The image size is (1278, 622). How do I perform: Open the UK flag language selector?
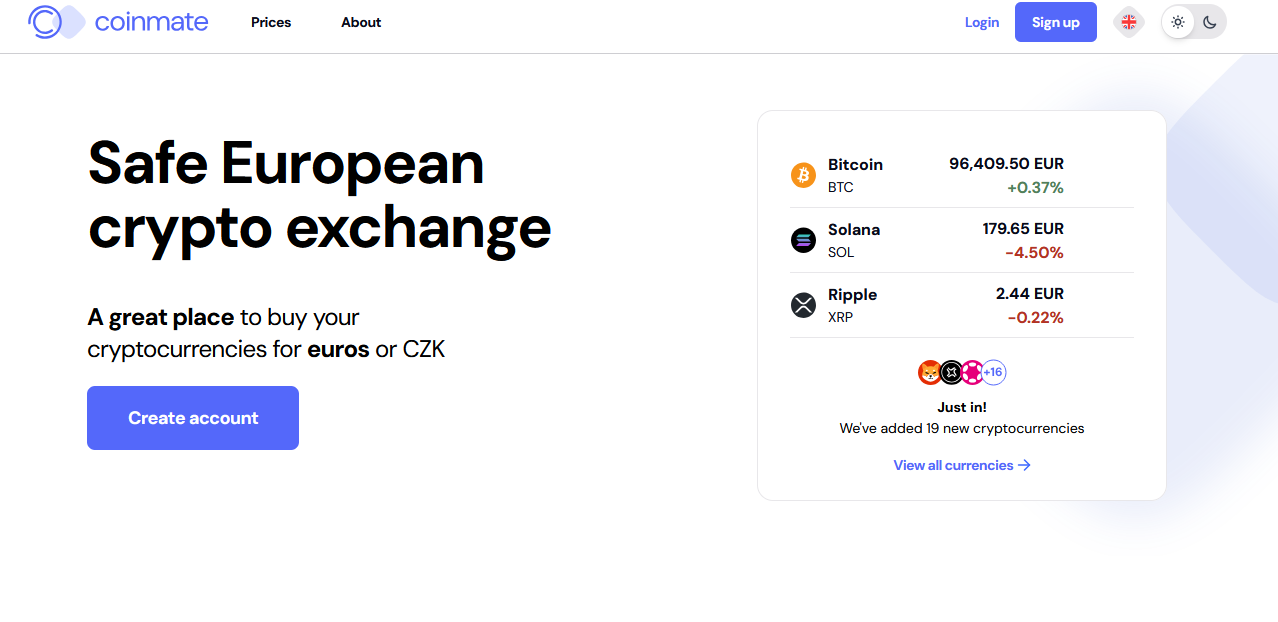point(1128,22)
